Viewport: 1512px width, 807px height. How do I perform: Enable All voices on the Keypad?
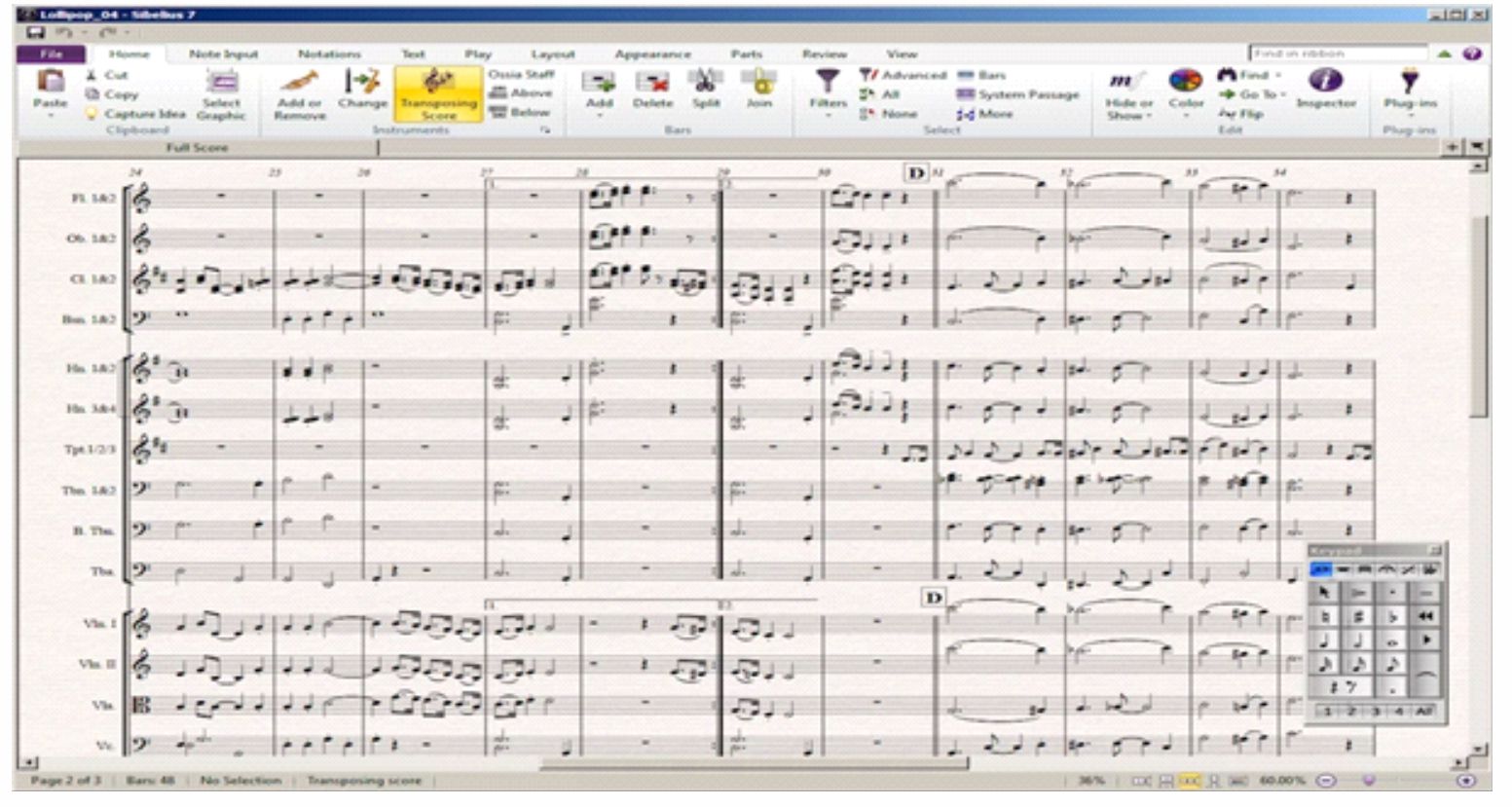click(x=1423, y=712)
